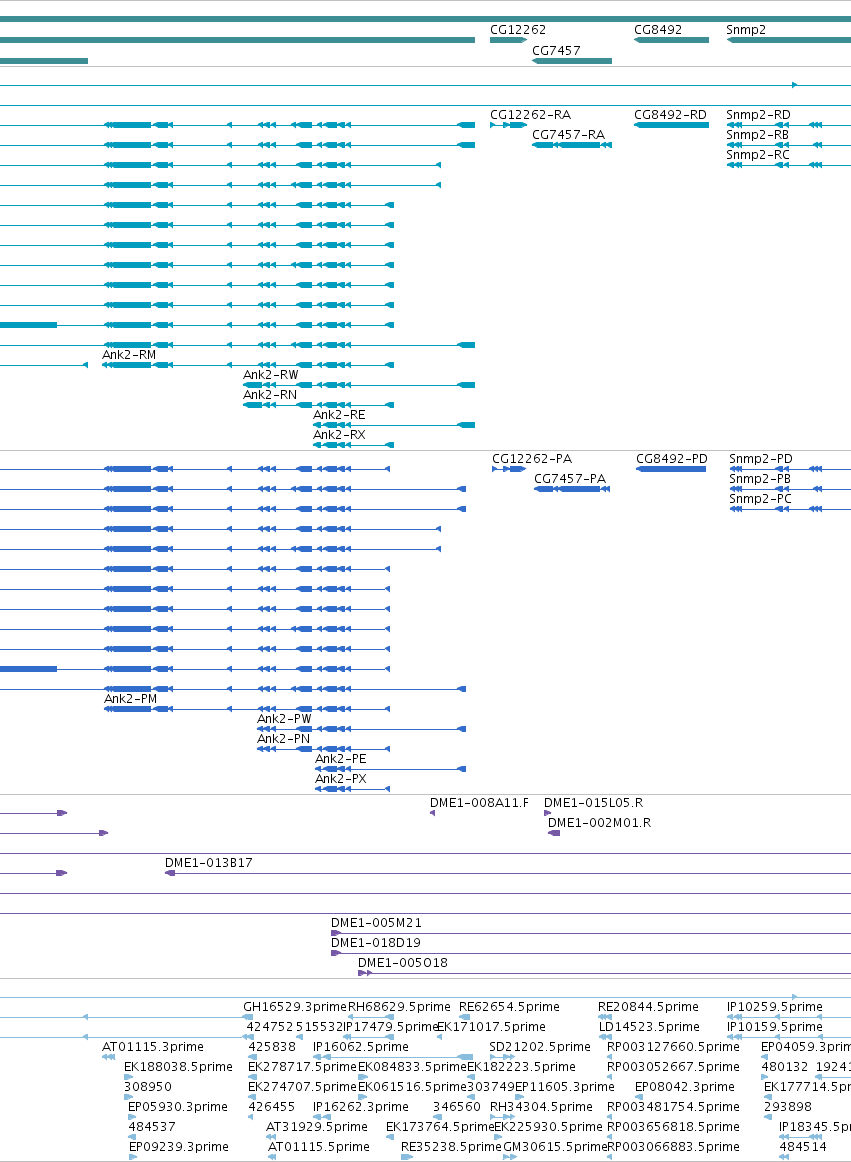The width and height of the screenshot is (851, 1162).
Task: Choose EST label EP05930.3prime
Action: pyautogui.click(x=178, y=1106)
